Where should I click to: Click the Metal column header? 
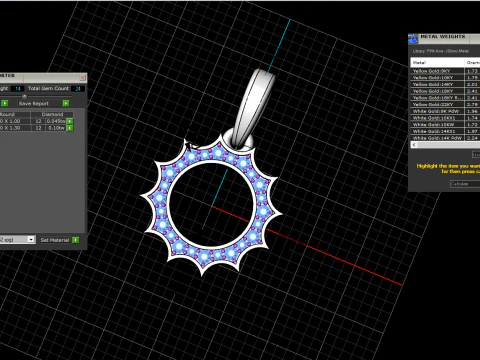pos(437,62)
